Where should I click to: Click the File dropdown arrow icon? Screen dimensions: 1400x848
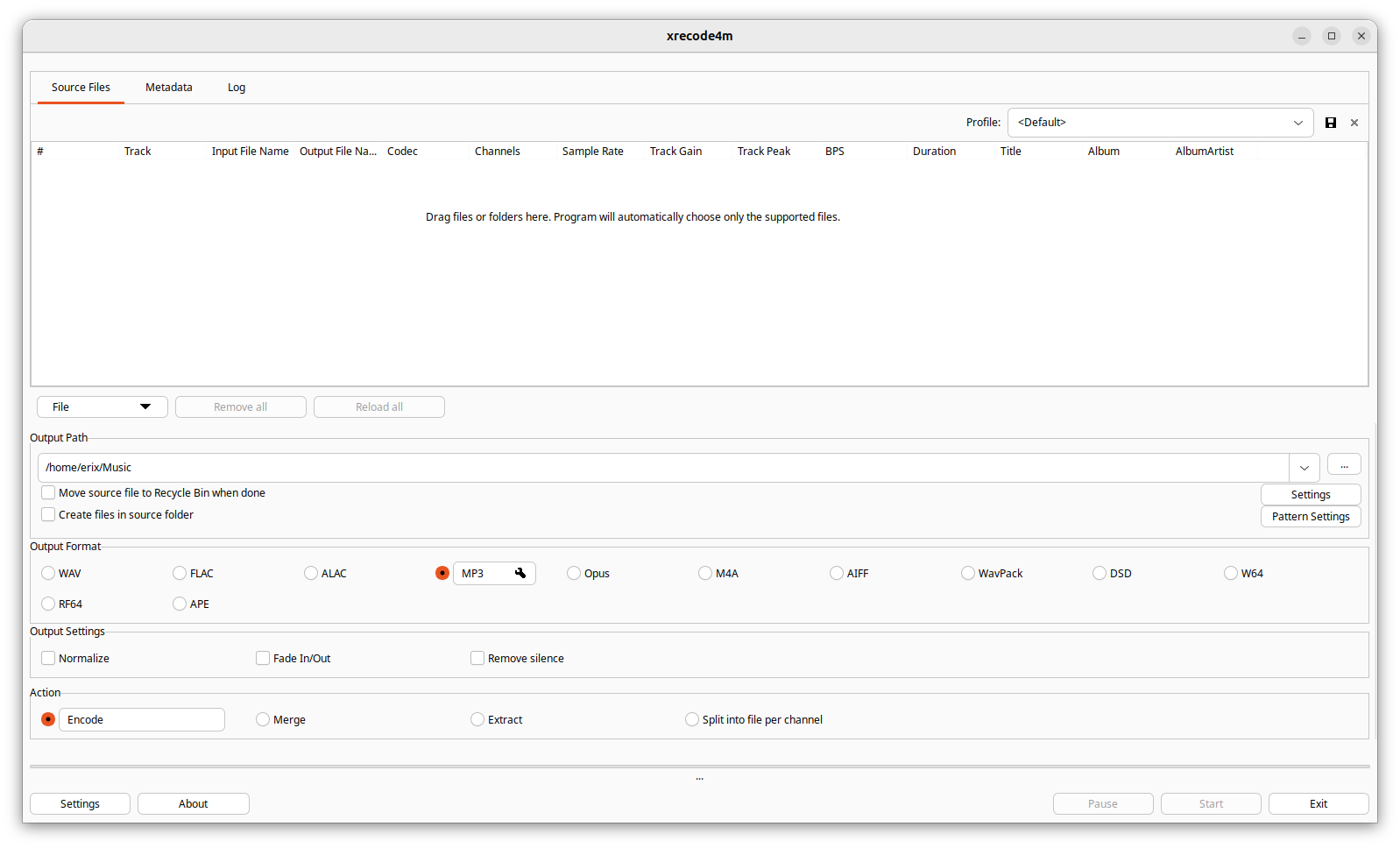[x=145, y=406]
